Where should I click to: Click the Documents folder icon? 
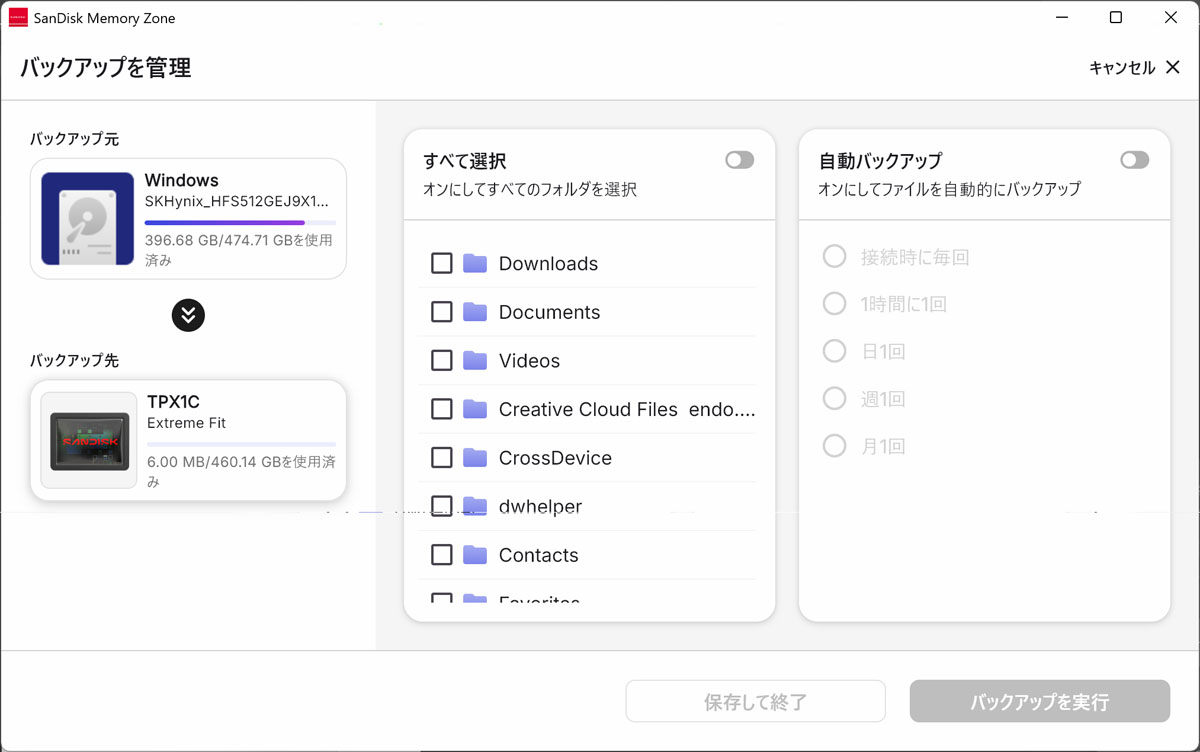pos(475,312)
